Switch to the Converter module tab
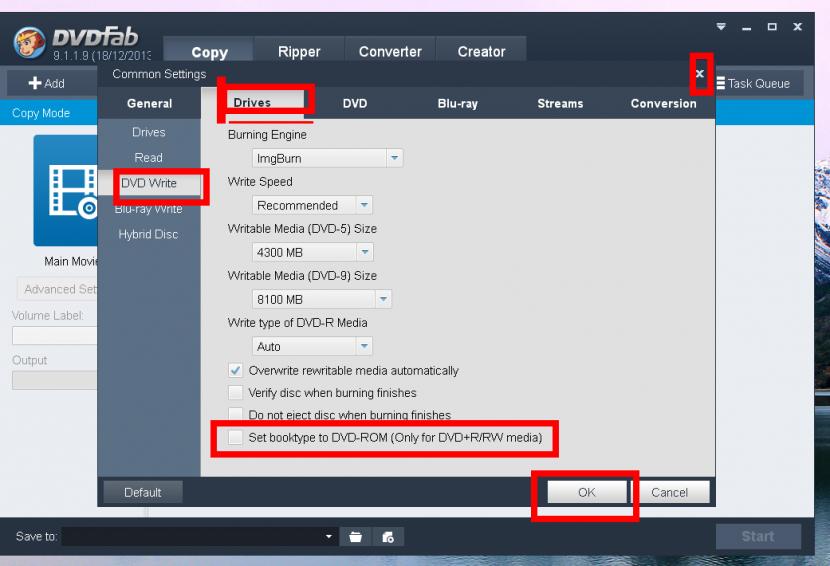The height and width of the screenshot is (566, 830). pyautogui.click(x=390, y=51)
